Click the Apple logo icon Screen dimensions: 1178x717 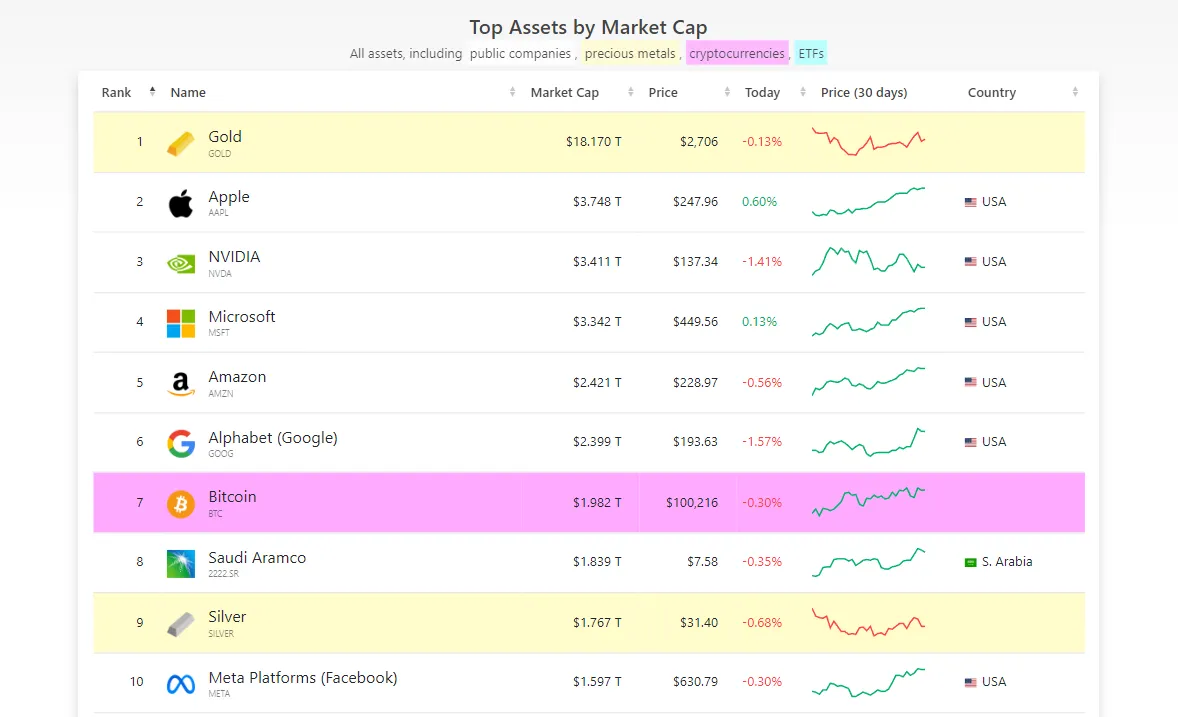(181, 203)
